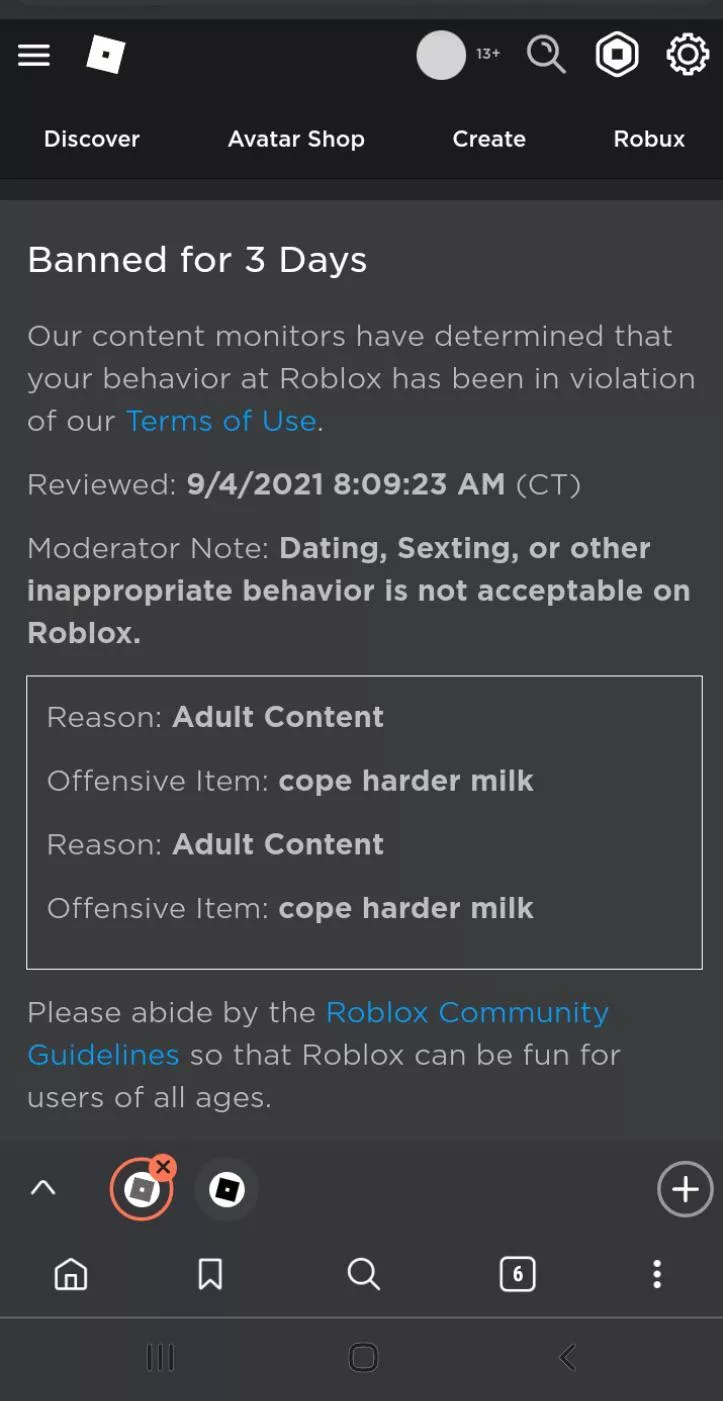Screen dimensions: 723x1401
Task: Open the browser three-dot menu
Action: tap(656, 1274)
